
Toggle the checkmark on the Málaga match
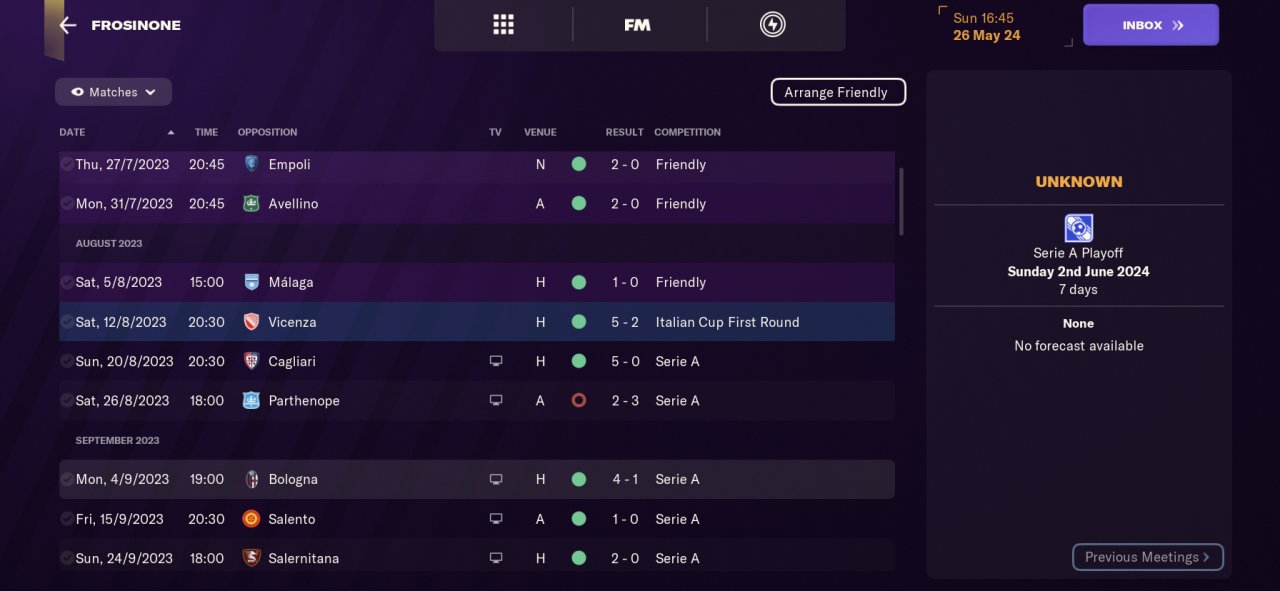66,282
